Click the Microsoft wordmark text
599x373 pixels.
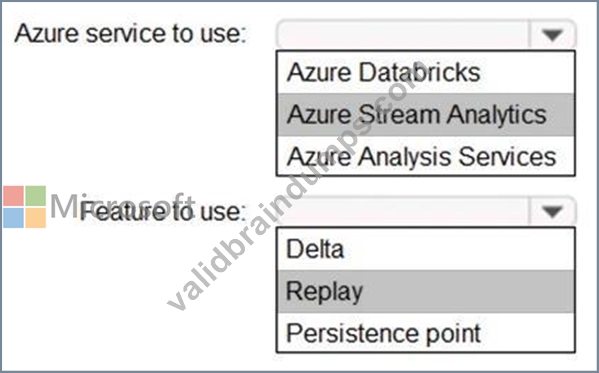click(x=122, y=206)
